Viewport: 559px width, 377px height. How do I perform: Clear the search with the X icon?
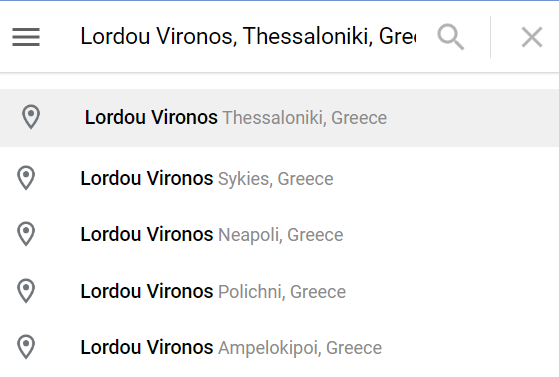pyautogui.click(x=532, y=37)
